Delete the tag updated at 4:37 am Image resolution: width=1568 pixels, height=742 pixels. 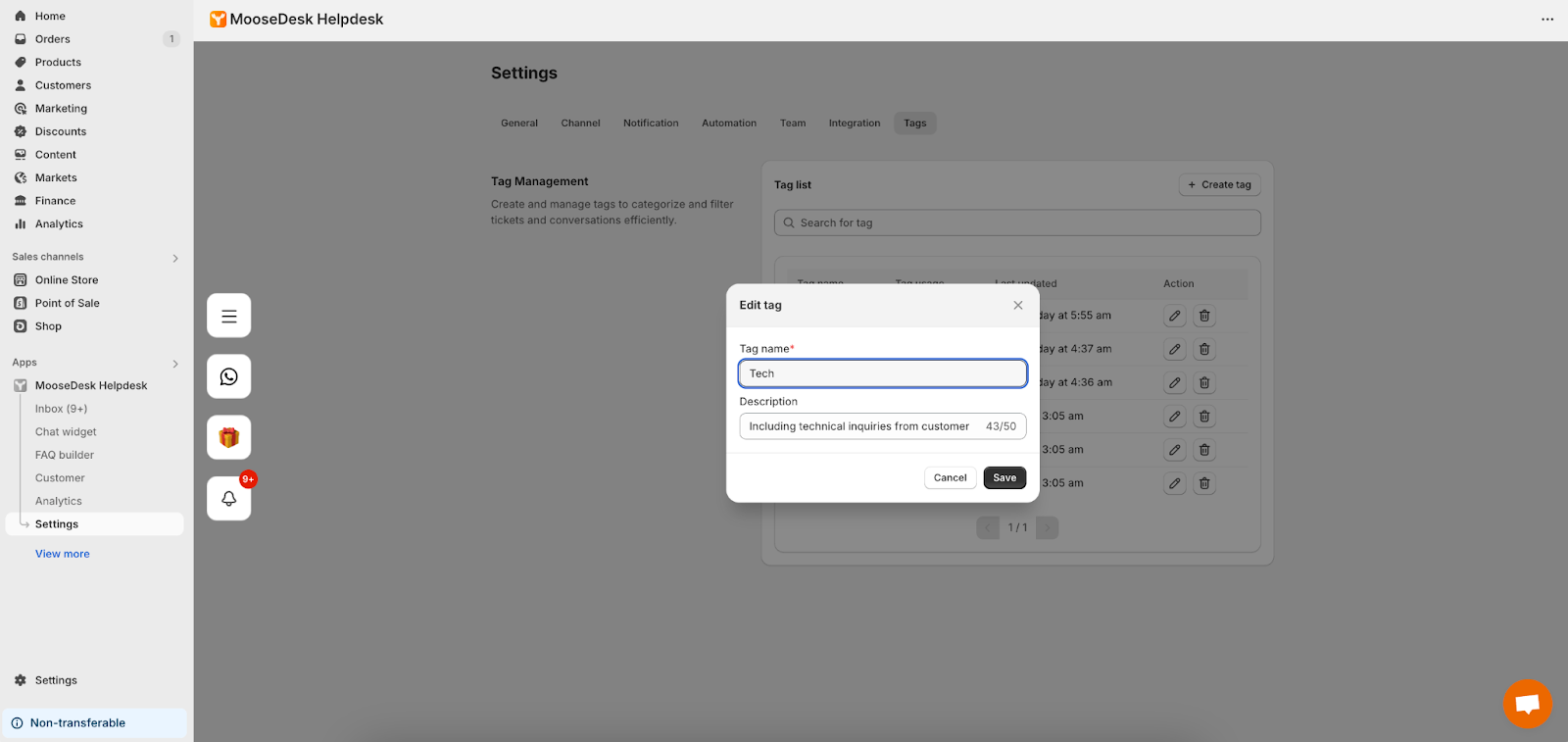pos(1204,349)
